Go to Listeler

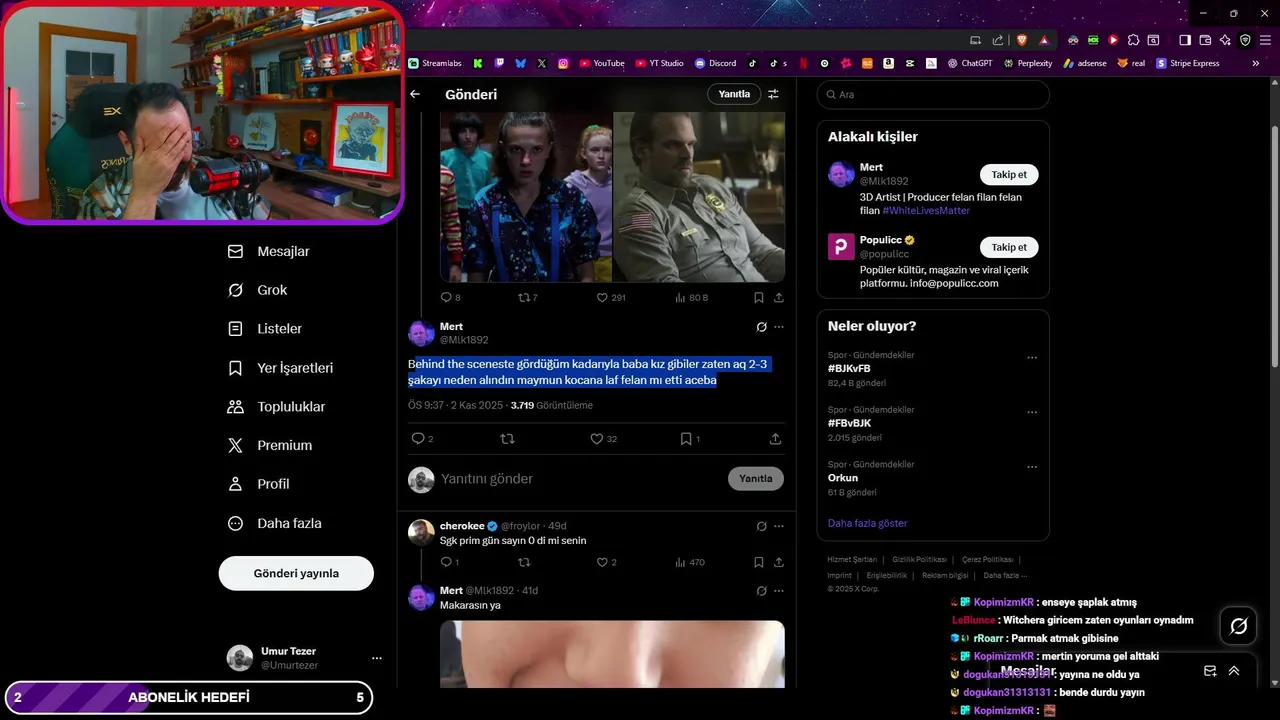click(x=266, y=329)
